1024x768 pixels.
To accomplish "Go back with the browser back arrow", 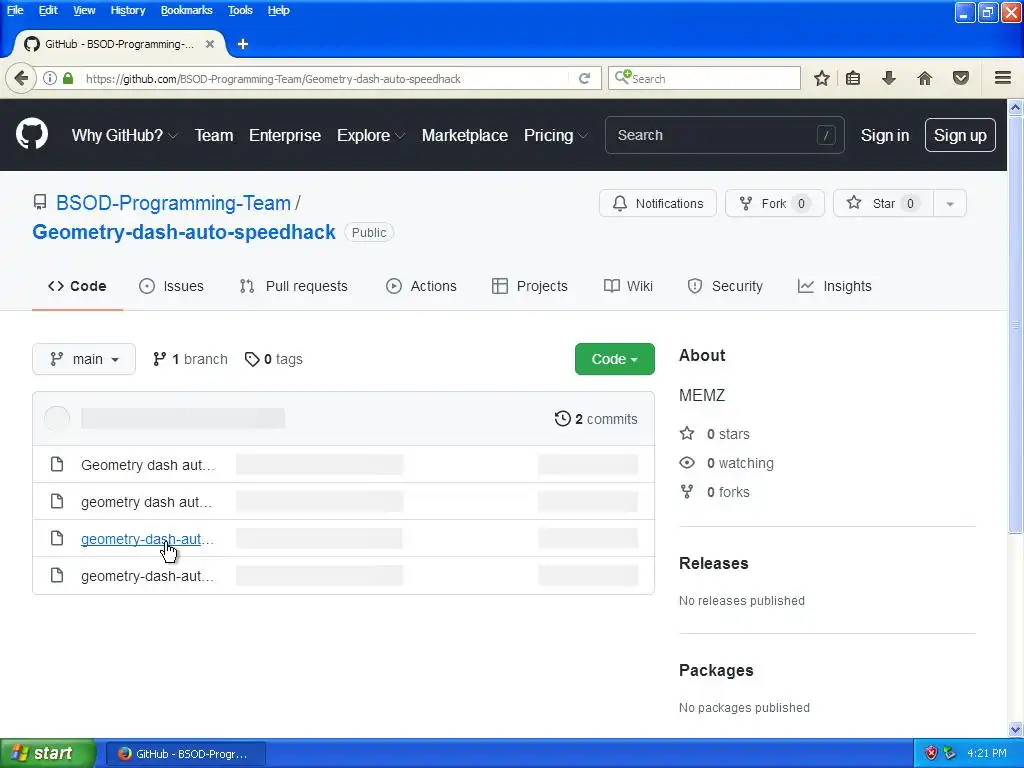I will tap(21, 78).
